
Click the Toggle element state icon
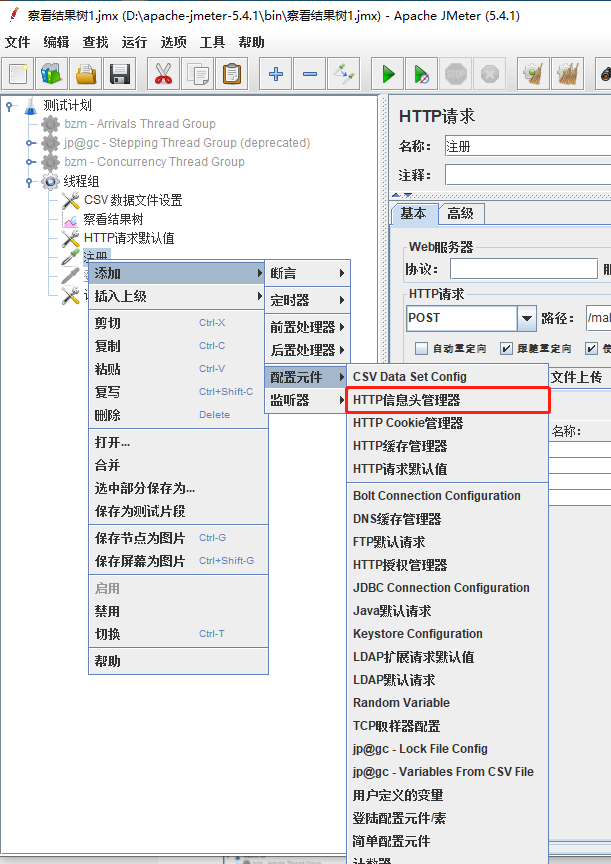[x=344, y=73]
